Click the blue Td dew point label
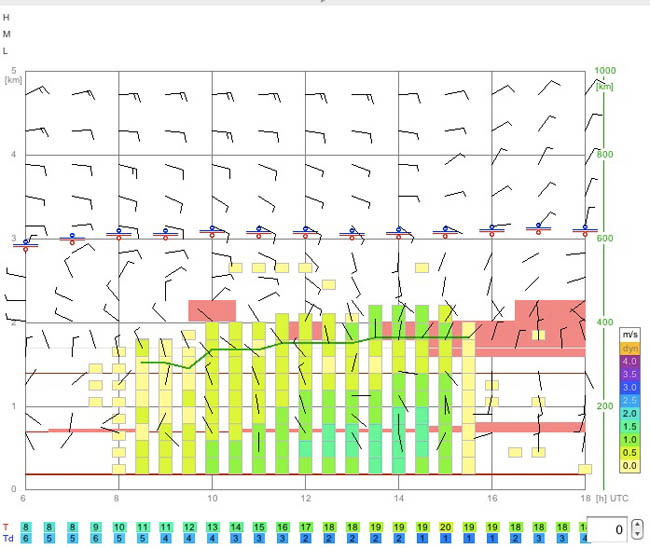The width and height of the screenshot is (650, 548). coord(8,538)
